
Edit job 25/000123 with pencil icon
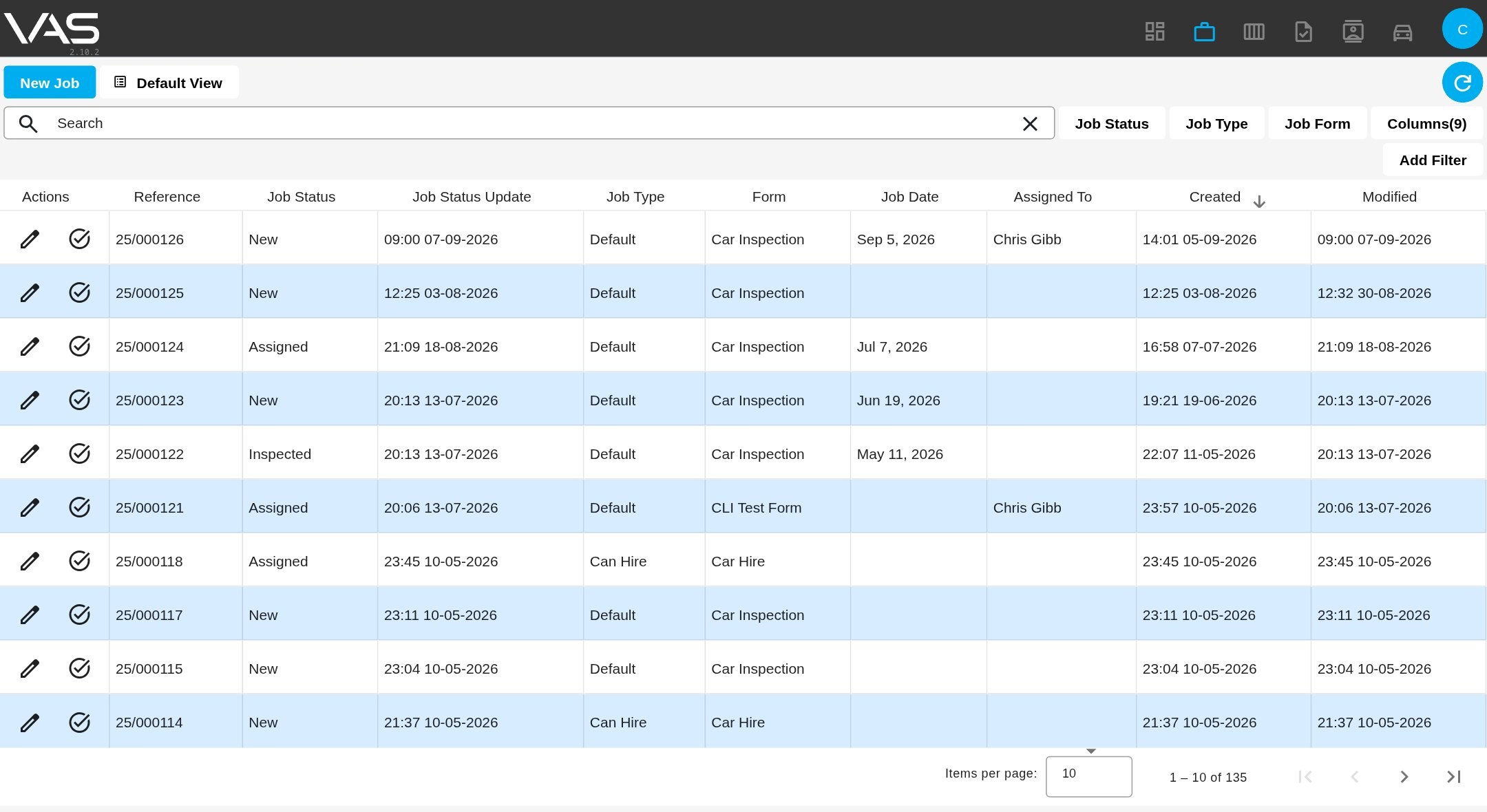coord(30,400)
